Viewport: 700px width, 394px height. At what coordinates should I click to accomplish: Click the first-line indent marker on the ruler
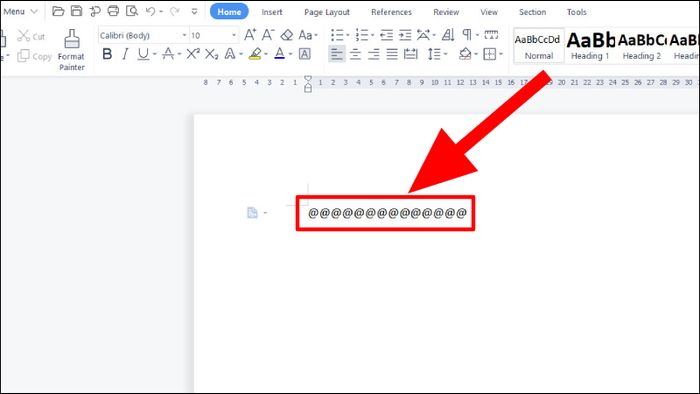[x=308, y=79]
